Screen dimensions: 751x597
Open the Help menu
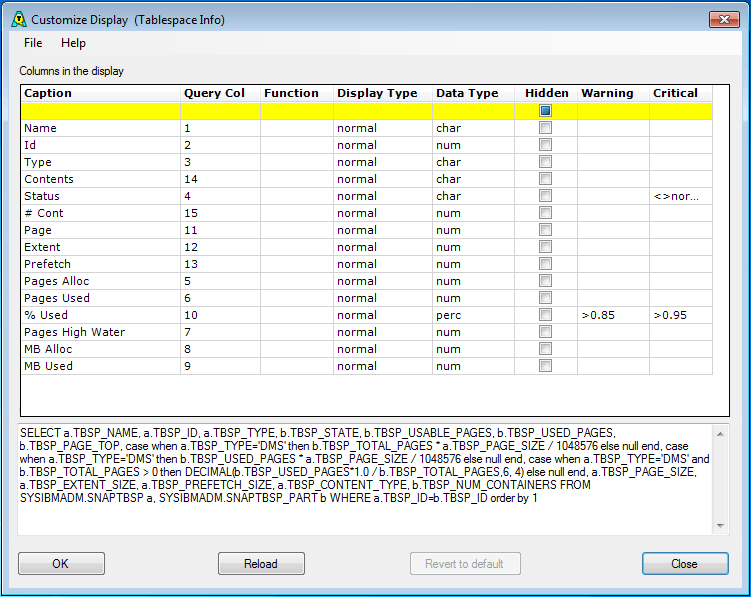tap(73, 43)
